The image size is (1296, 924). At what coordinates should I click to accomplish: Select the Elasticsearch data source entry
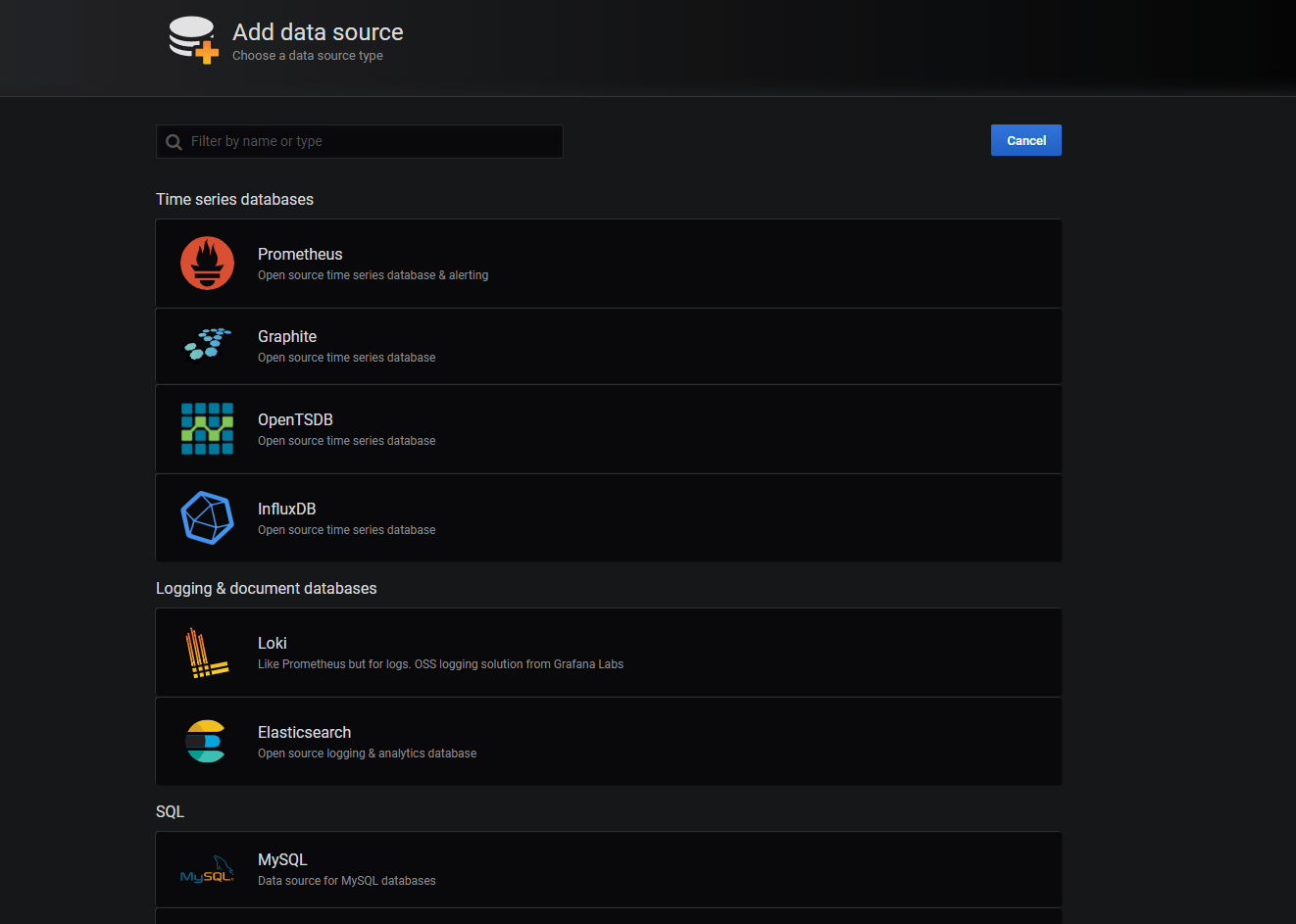pyautogui.click(x=608, y=741)
